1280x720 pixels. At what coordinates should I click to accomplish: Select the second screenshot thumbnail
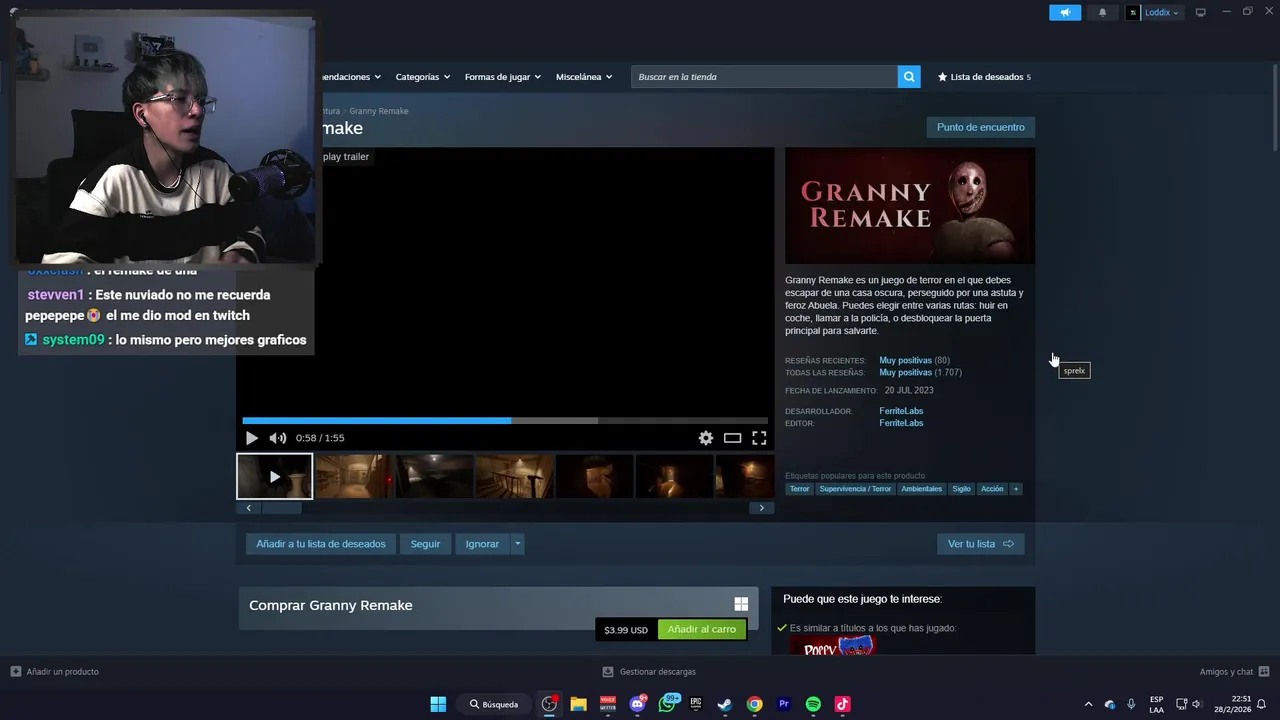[355, 476]
